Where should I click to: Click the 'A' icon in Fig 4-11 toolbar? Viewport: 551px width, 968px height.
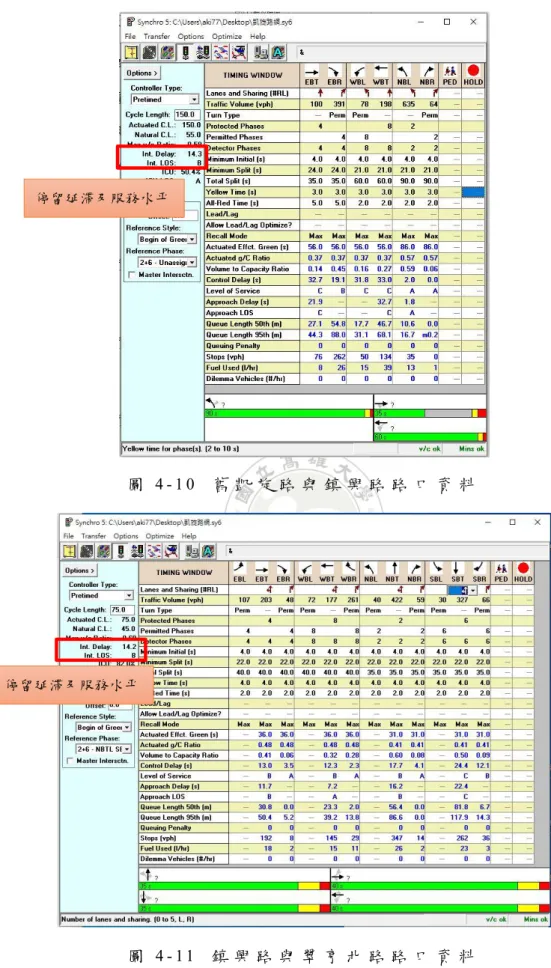point(210,551)
